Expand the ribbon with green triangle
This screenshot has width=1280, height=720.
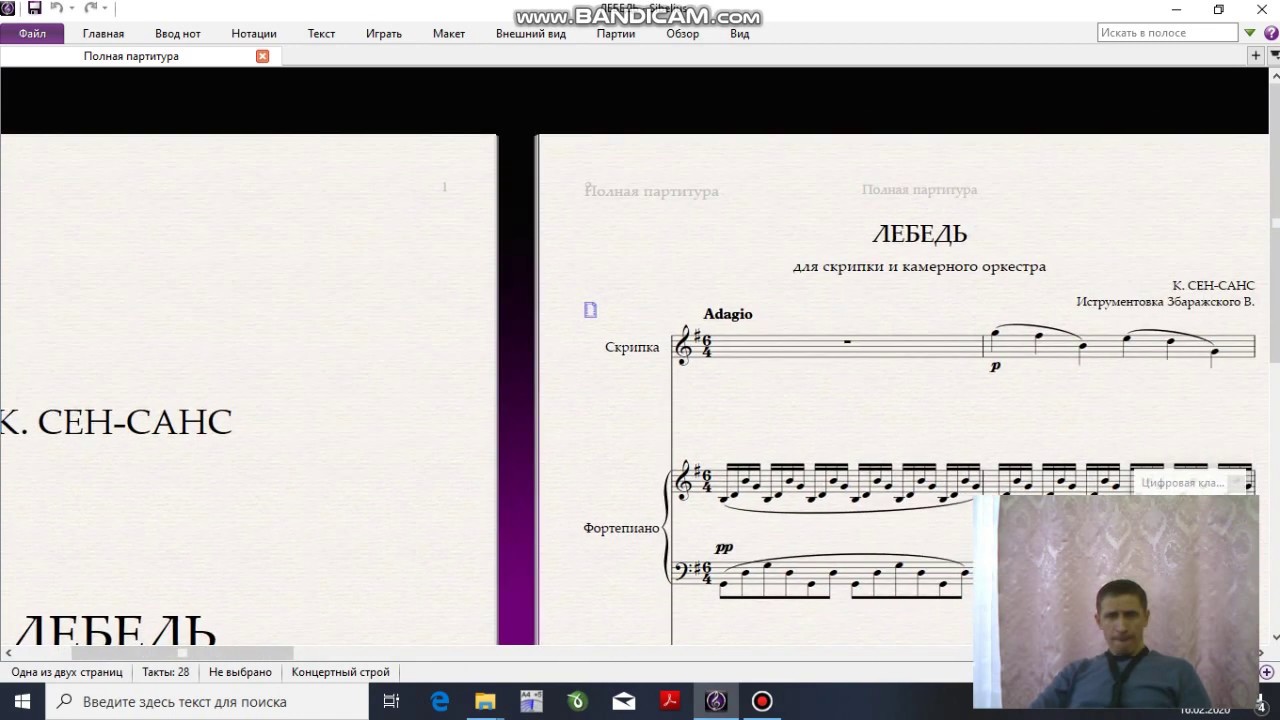pos(1250,33)
